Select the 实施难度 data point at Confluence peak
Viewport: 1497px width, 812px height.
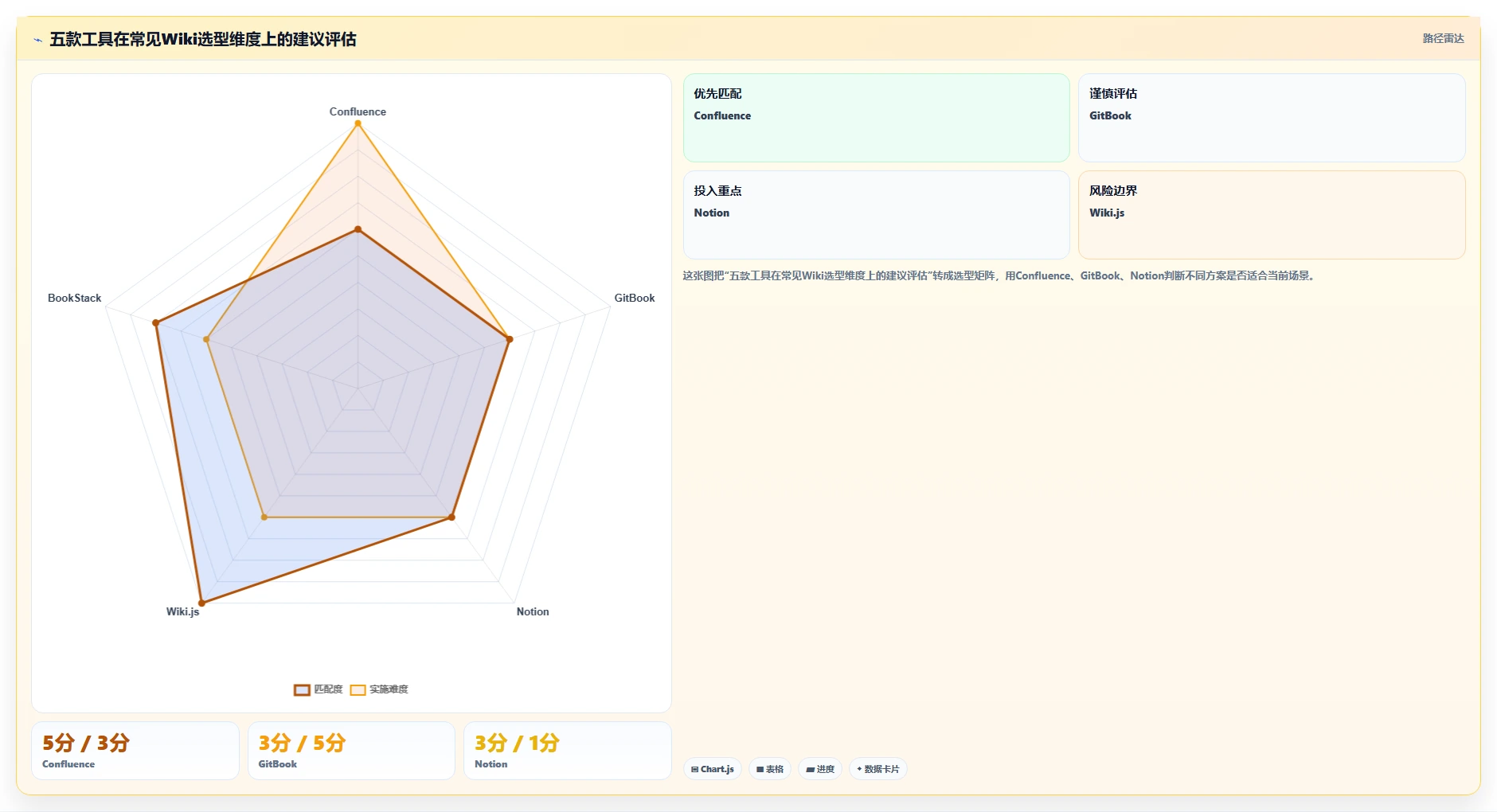pyautogui.click(x=358, y=123)
